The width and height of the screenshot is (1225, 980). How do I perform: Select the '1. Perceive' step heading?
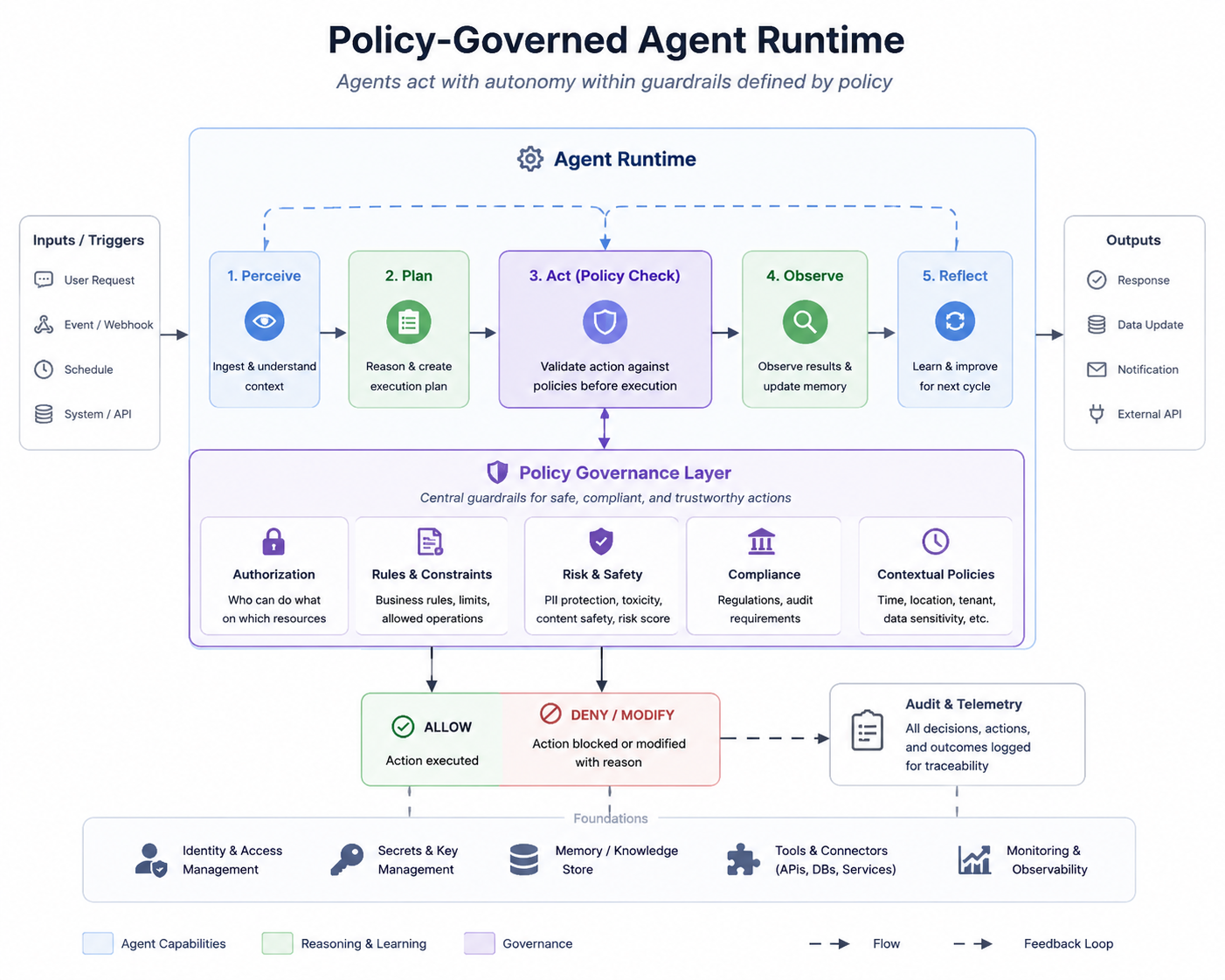(264, 276)
